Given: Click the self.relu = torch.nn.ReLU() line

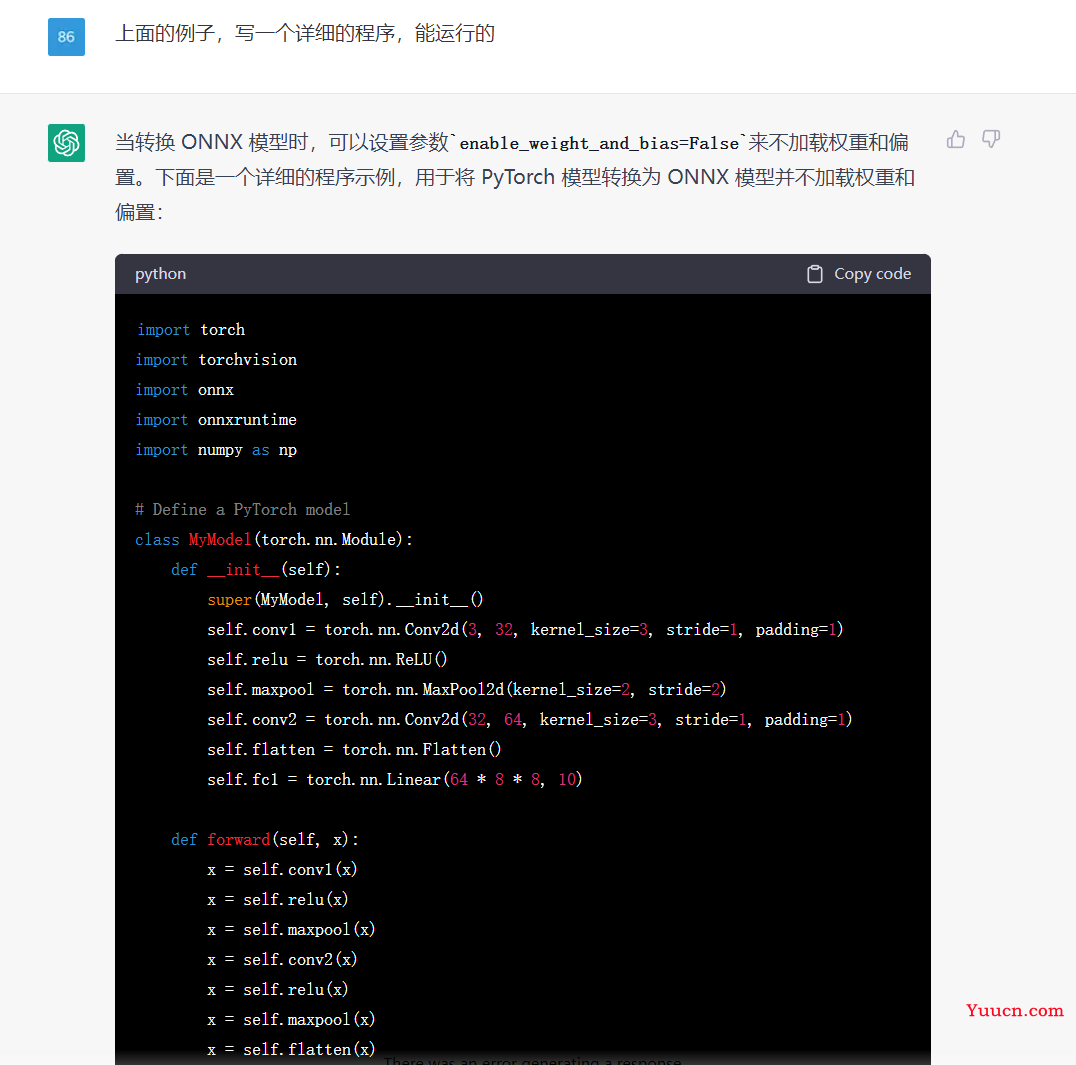Looking at the screenshot, I should (327, 659).
